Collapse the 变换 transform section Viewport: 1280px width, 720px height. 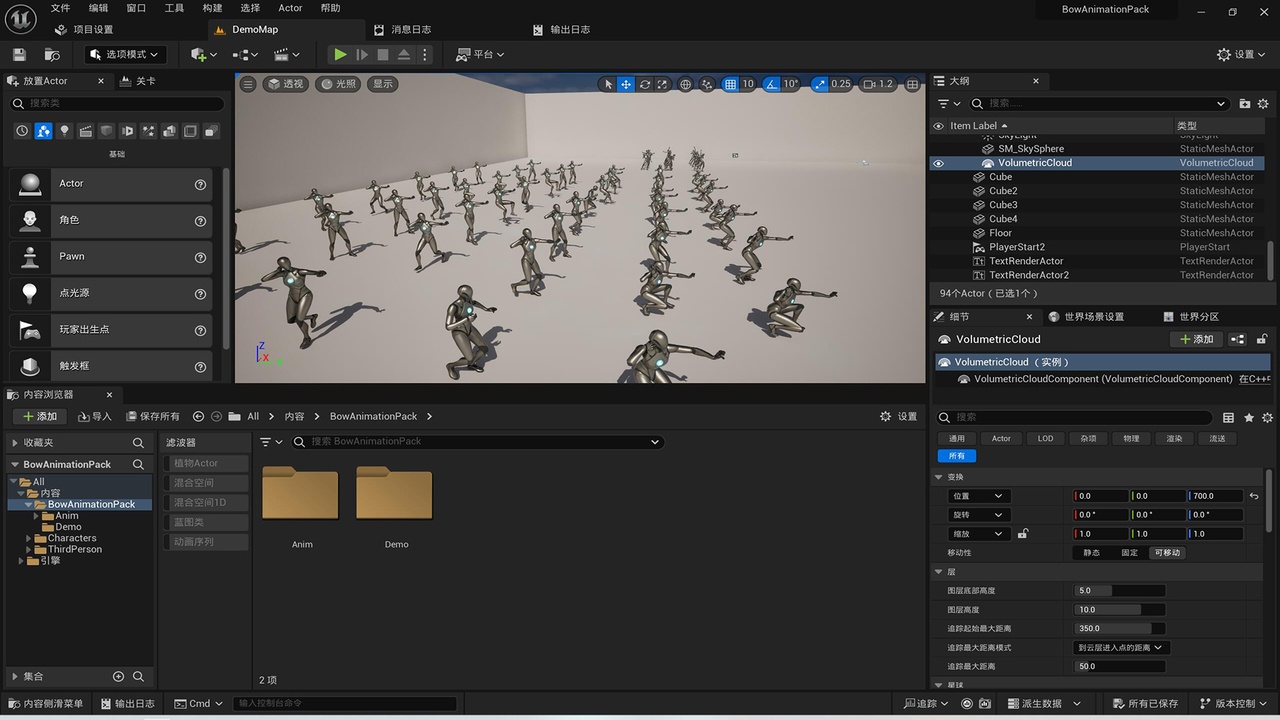[939, 477]
